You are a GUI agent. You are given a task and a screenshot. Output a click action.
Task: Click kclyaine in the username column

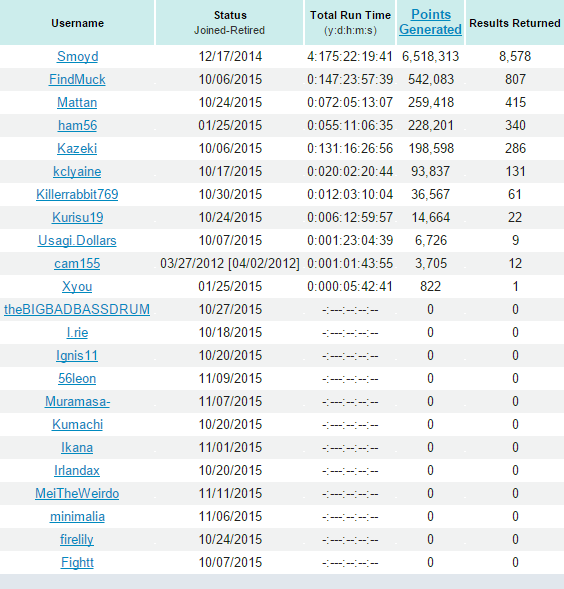pos(77,172)
